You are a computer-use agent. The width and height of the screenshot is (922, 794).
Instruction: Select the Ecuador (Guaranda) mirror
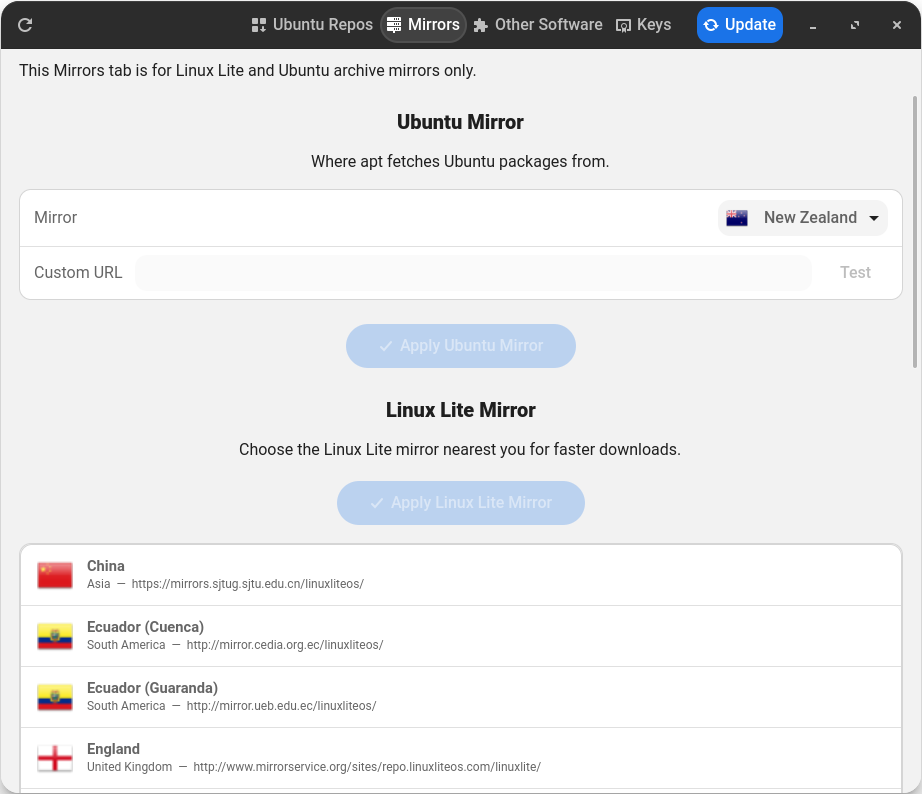click(x=461, y=697)
